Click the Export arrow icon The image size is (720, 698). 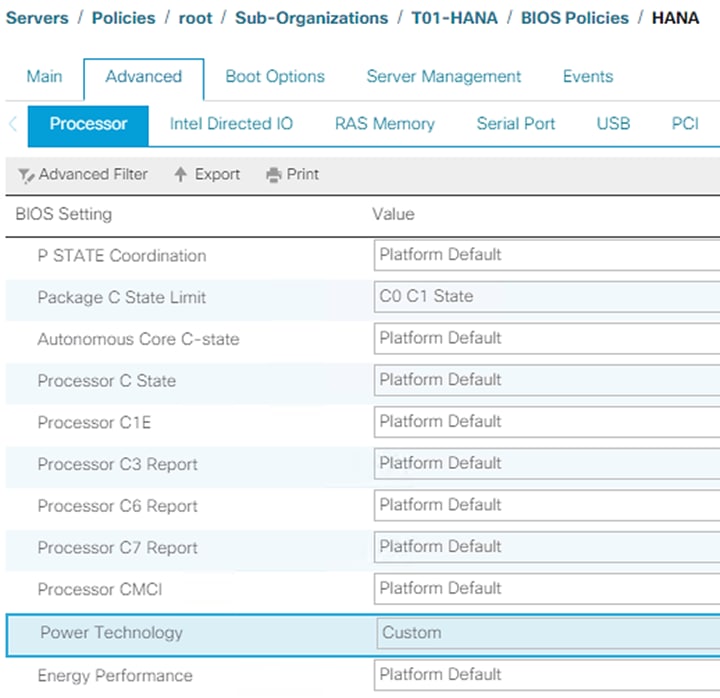pos(181,175)
